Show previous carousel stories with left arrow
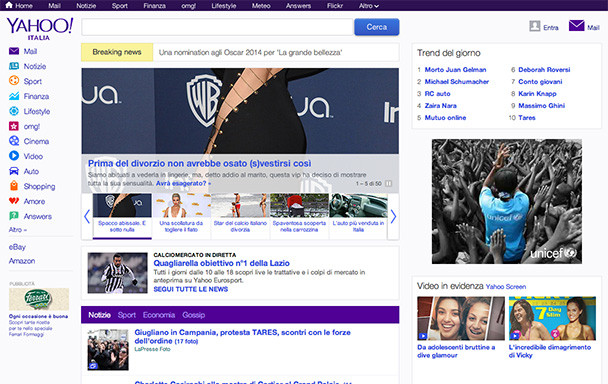The image size is (608, 384). pos(87,216)
